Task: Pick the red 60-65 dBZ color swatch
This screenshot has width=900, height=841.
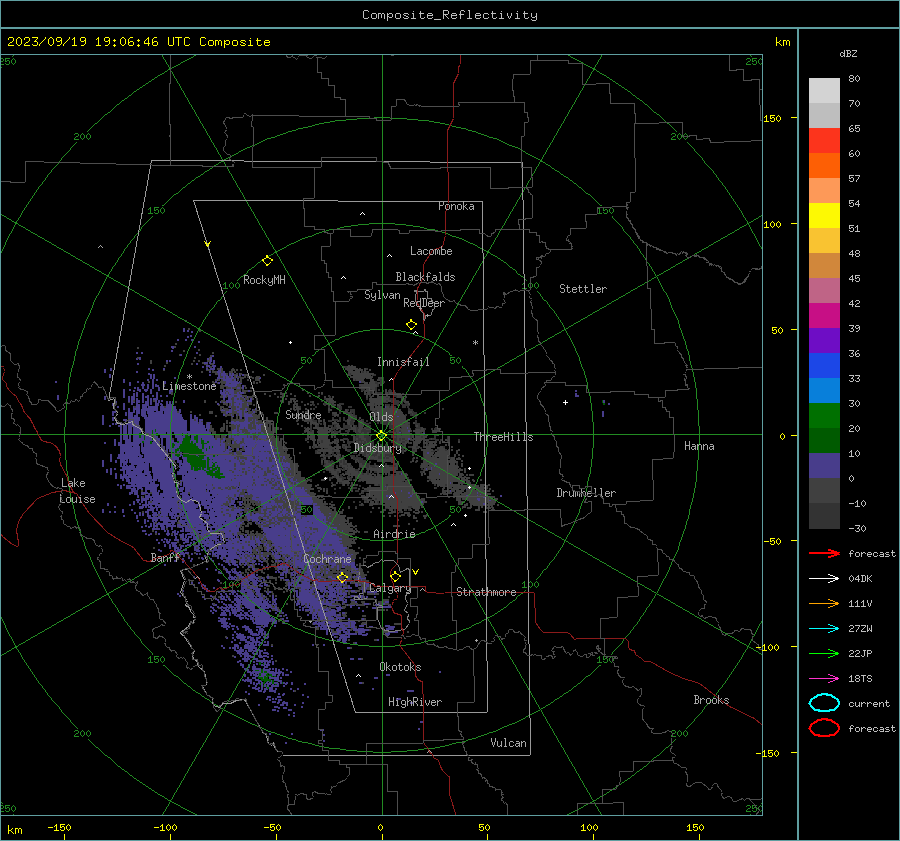Action: [x=824, y=141]
